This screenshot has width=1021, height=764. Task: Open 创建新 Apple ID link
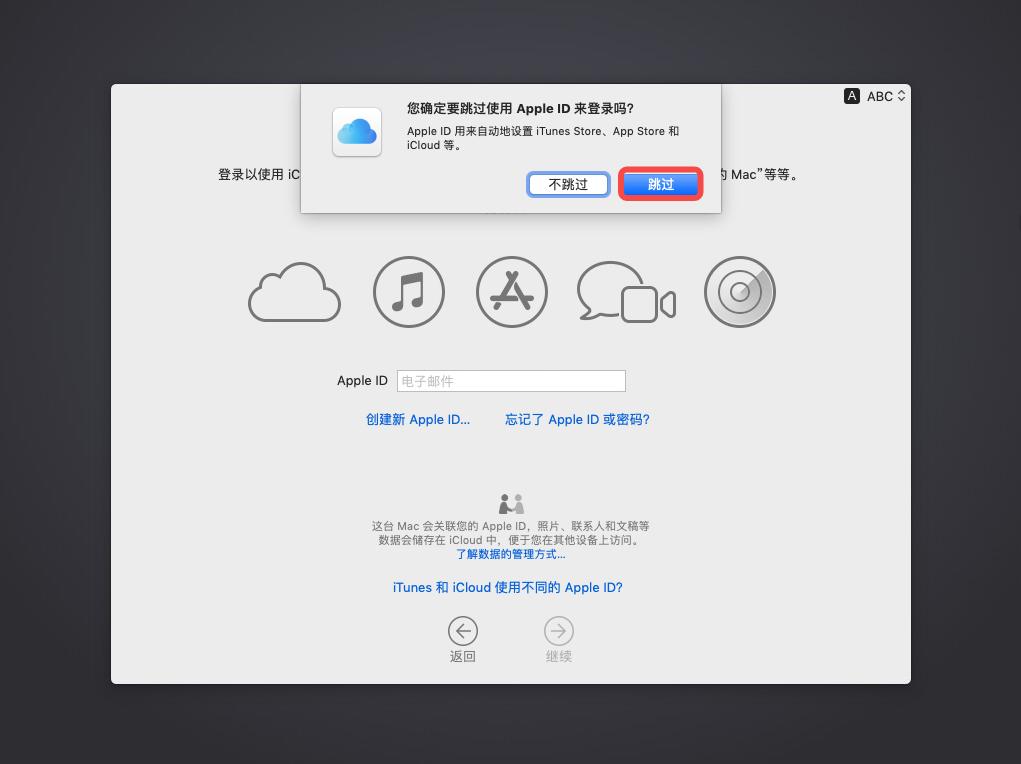418,420
